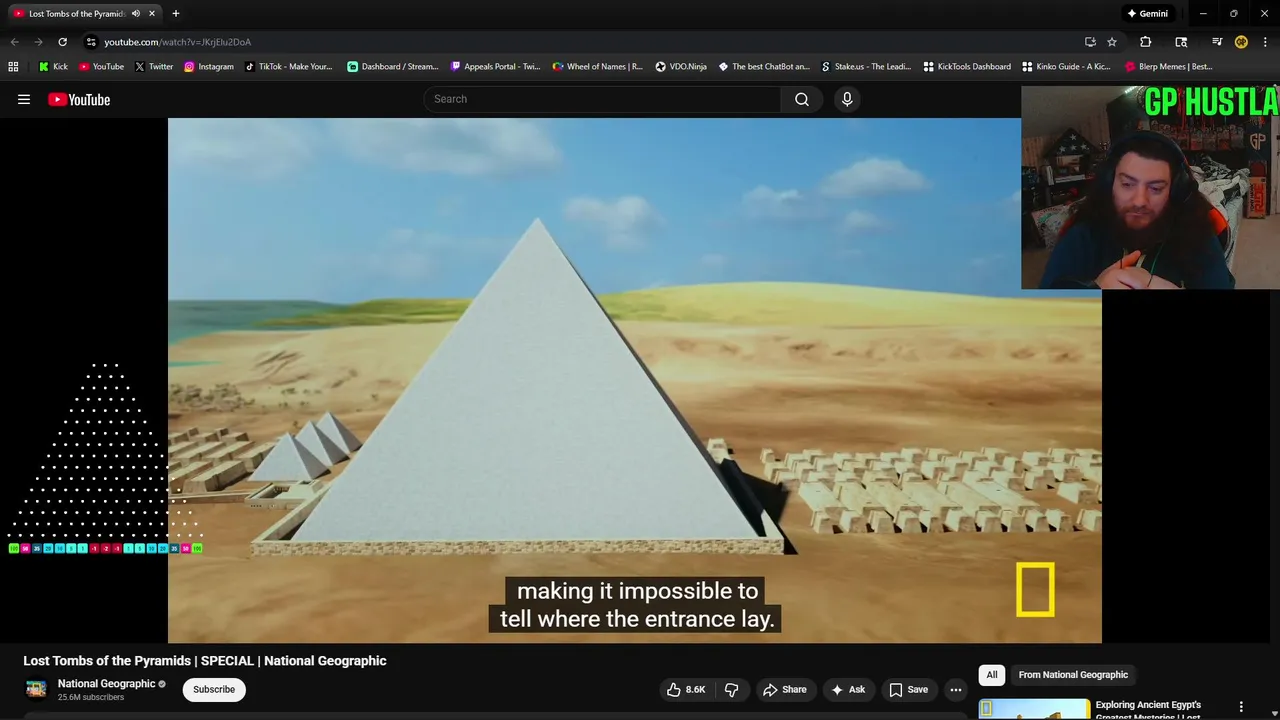Screen dimensions: 1280x720
Task: Select the All filter chip
Action: [x=992, y=675]
